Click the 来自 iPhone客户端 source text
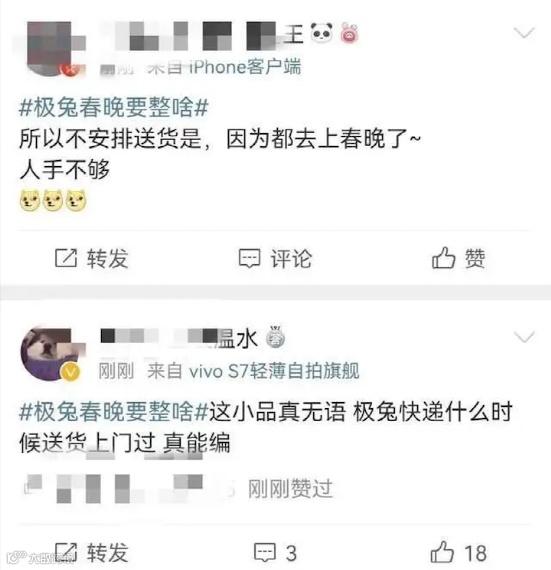Viewport: 551px width, 570px height. click(x=224, y=67)
